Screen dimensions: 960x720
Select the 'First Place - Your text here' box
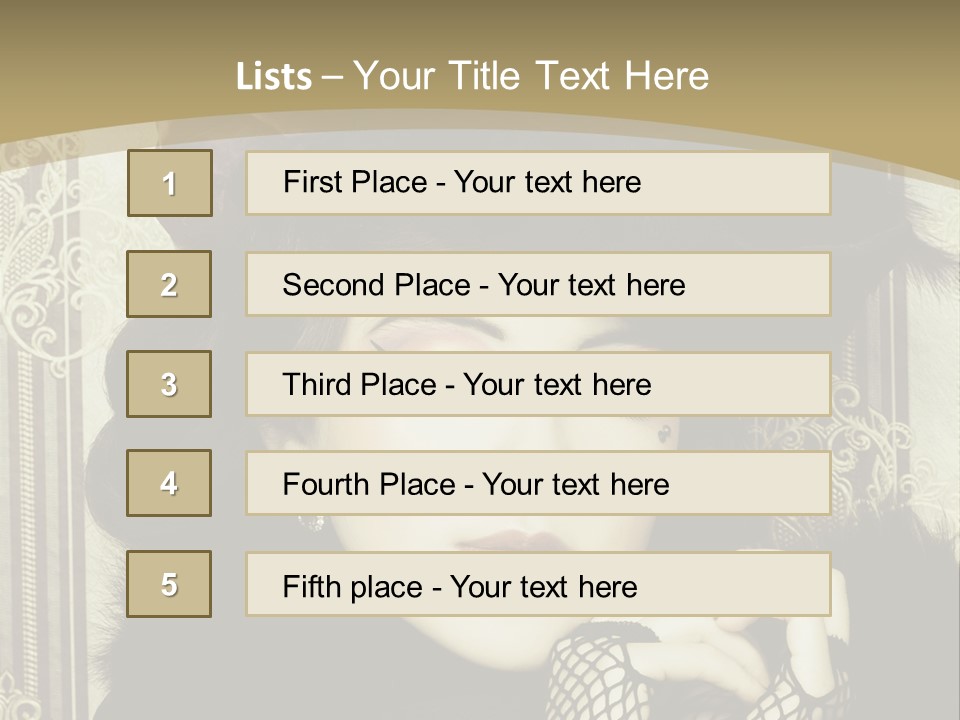click(538, 183)
